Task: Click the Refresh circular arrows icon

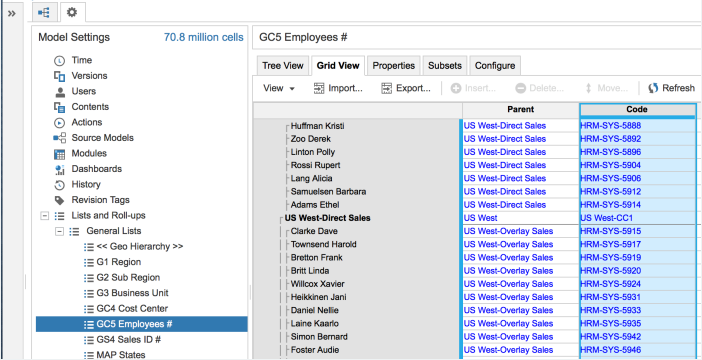Action: pyautogui.click(x=653, y=88)
